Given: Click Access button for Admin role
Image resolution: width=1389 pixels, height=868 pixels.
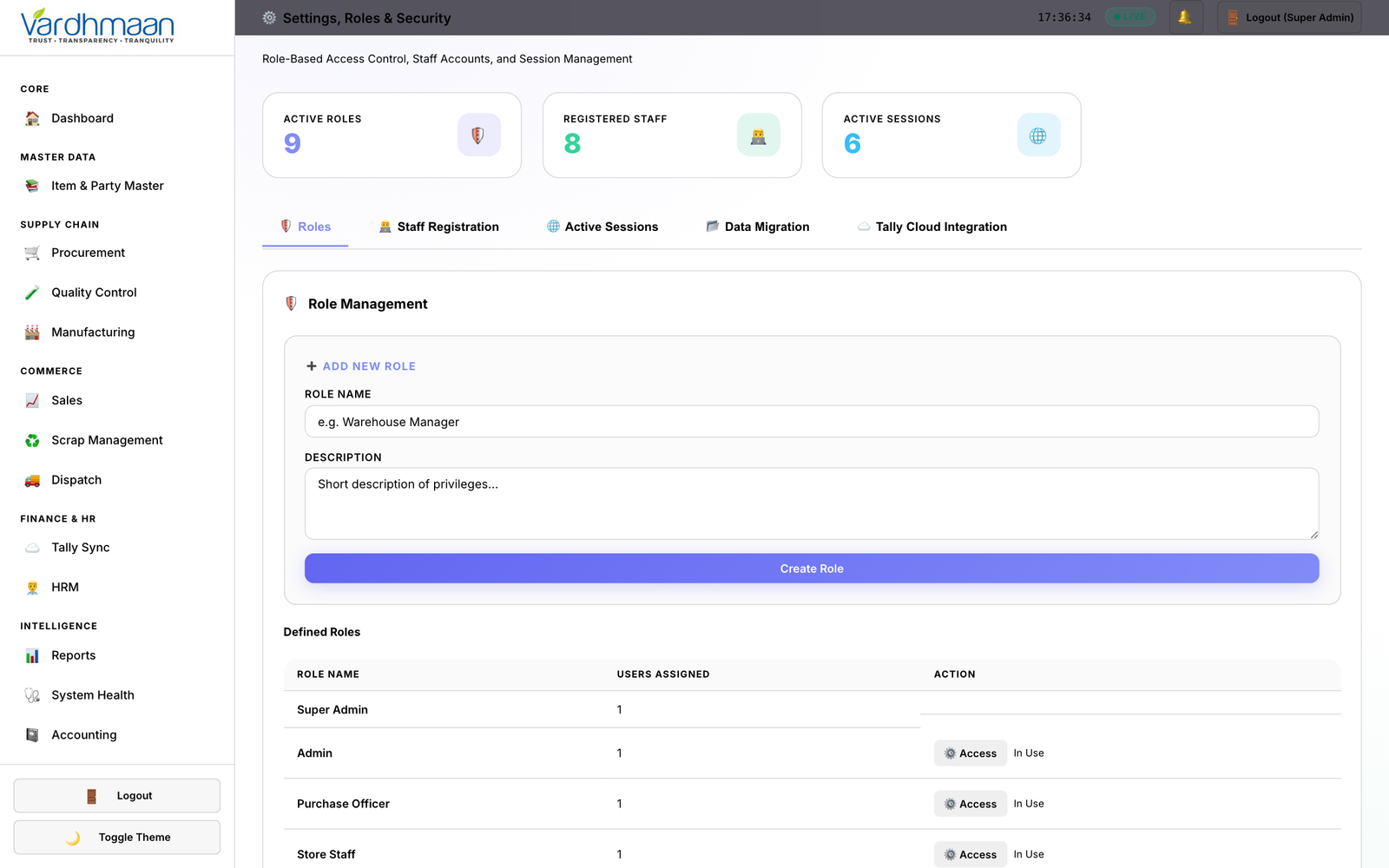Looking at the screenshot, I should pos(971,753).
